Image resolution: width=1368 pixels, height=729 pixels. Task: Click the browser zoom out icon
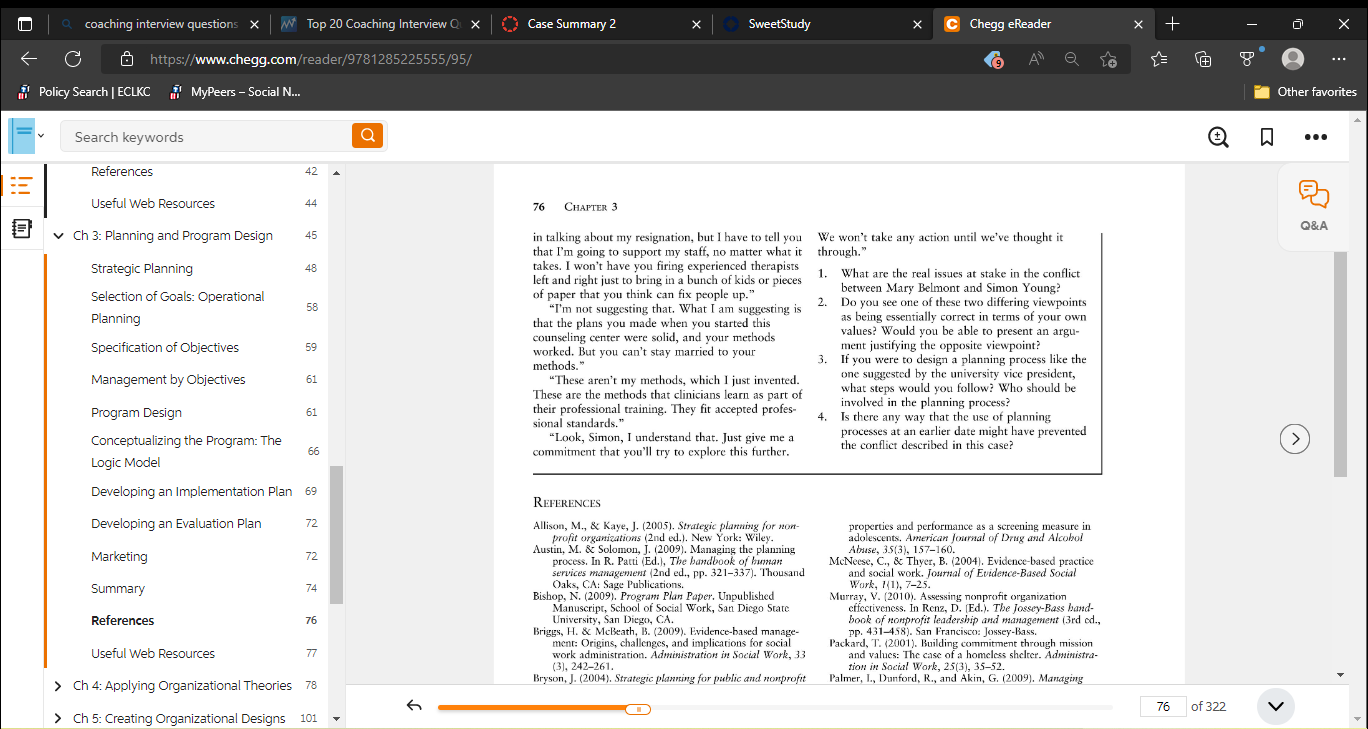[1072, 60]
